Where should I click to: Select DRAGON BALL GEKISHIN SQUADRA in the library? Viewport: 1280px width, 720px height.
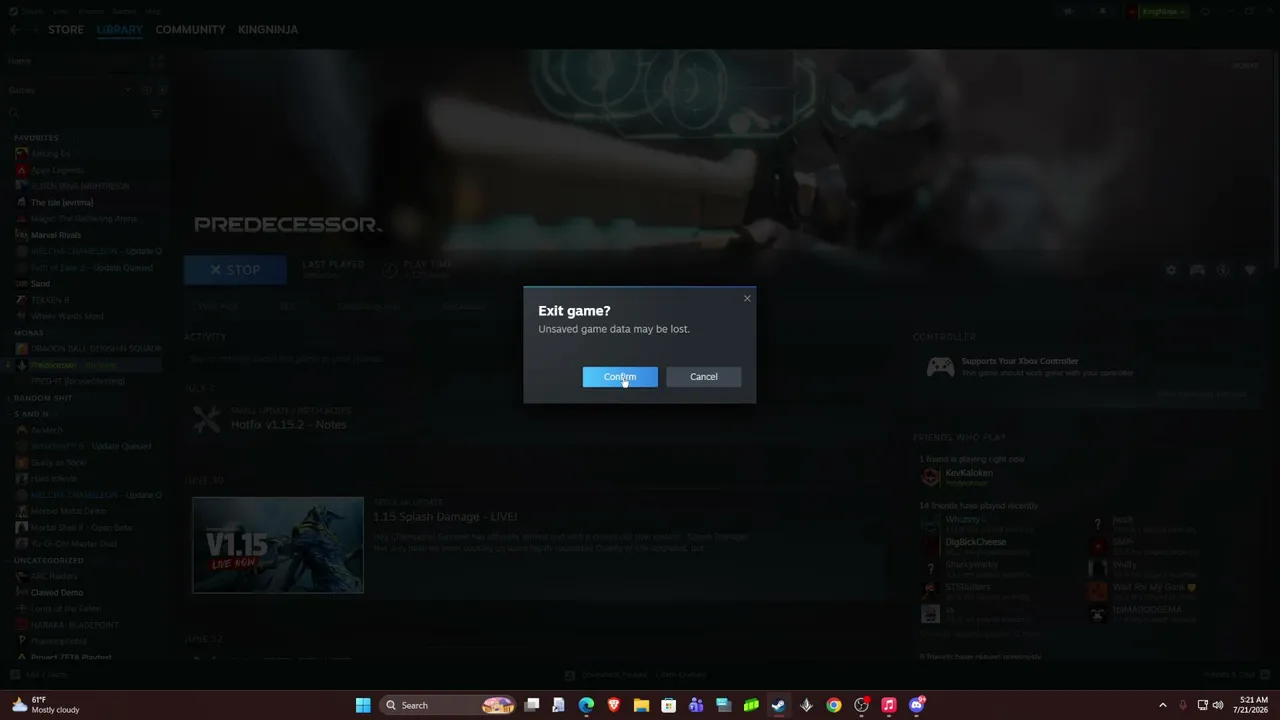pyautogui.click(x=95, y=349)
